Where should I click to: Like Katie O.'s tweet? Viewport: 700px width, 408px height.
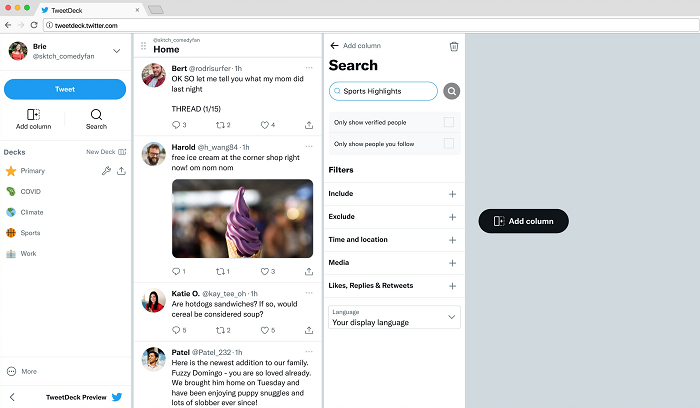click(265, 330)
